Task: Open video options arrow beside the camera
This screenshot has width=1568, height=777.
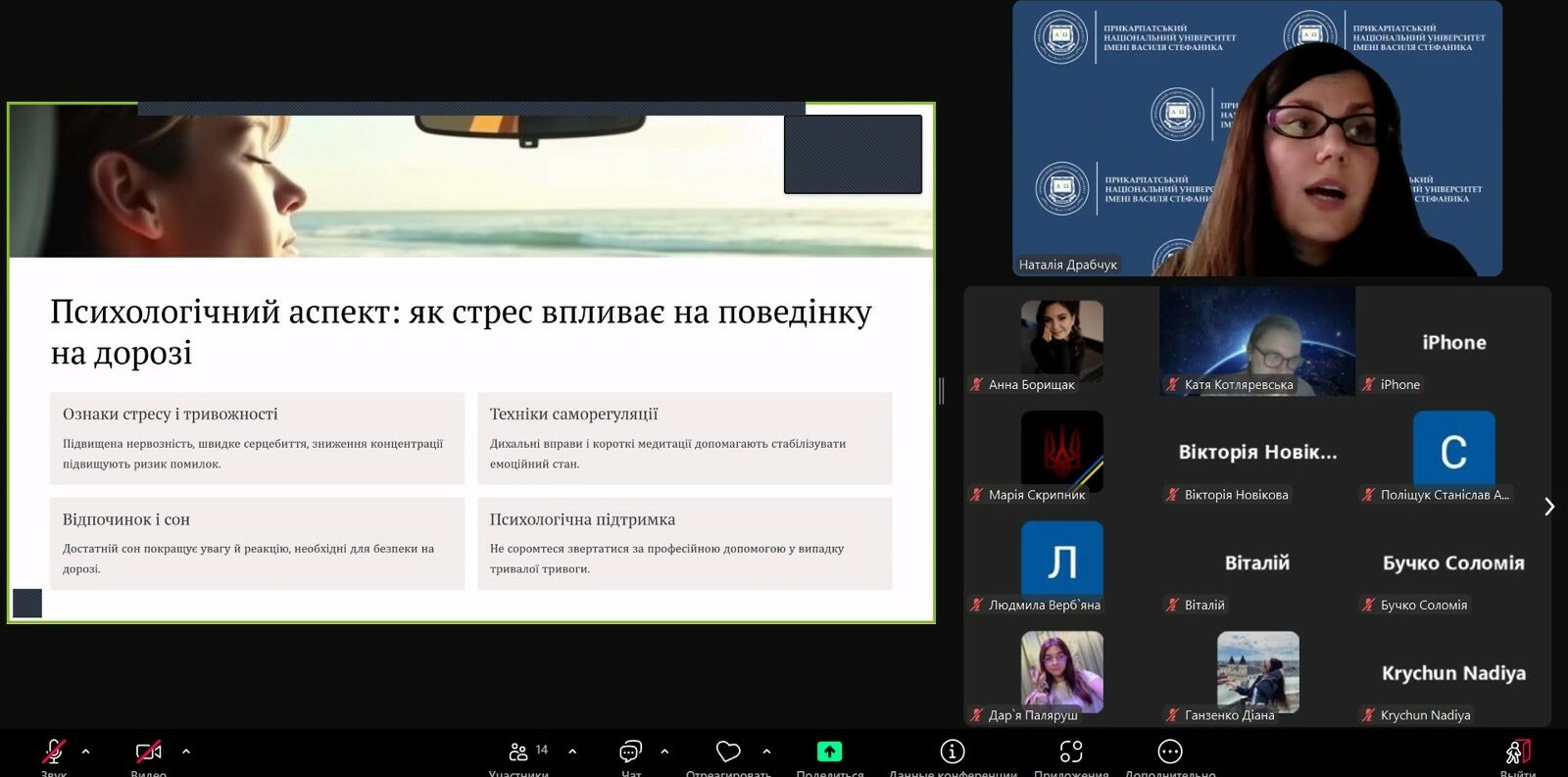Action: click(186, 752)
